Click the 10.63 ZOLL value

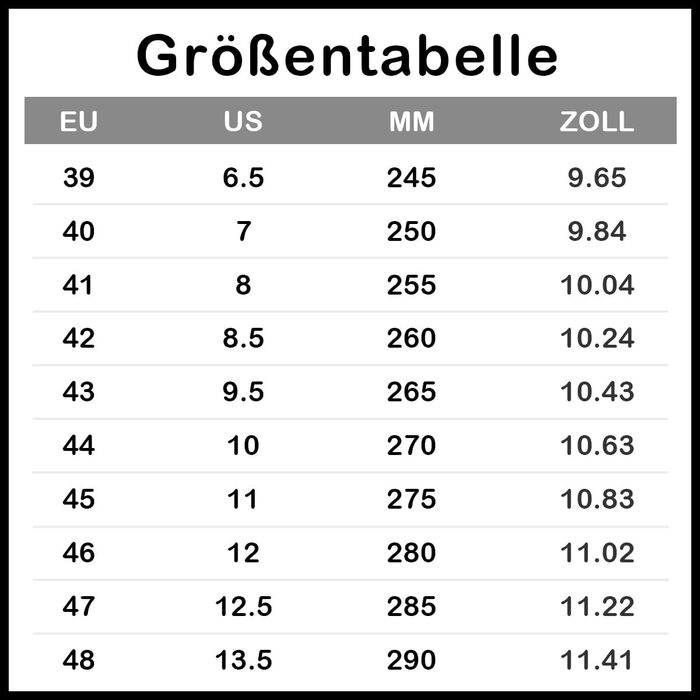596,445
